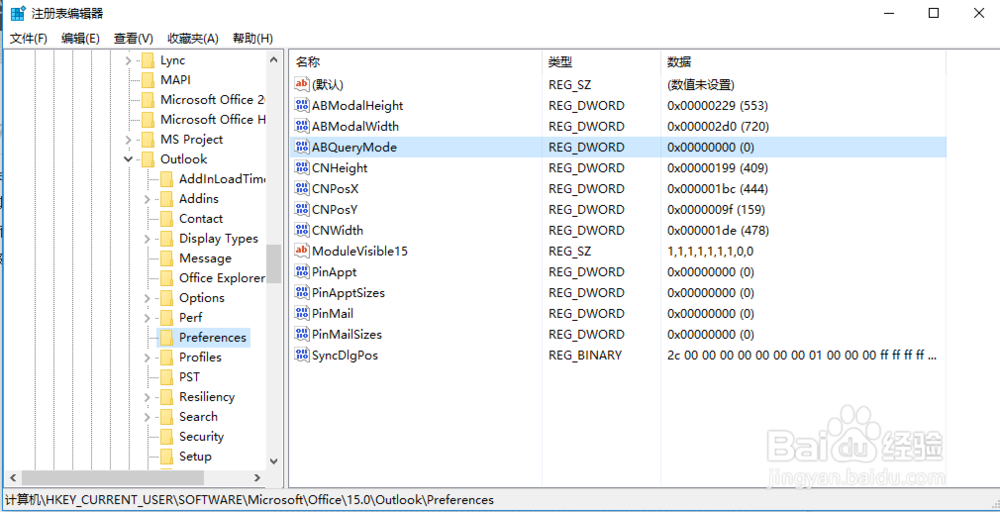Click the ABQueryMode DWORD icon

302,147
